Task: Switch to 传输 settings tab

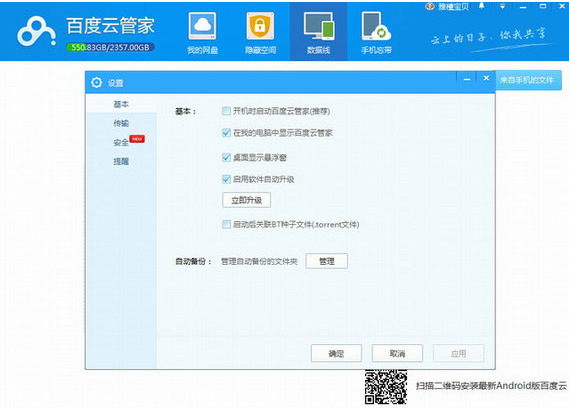Action: tap(121, 123)
